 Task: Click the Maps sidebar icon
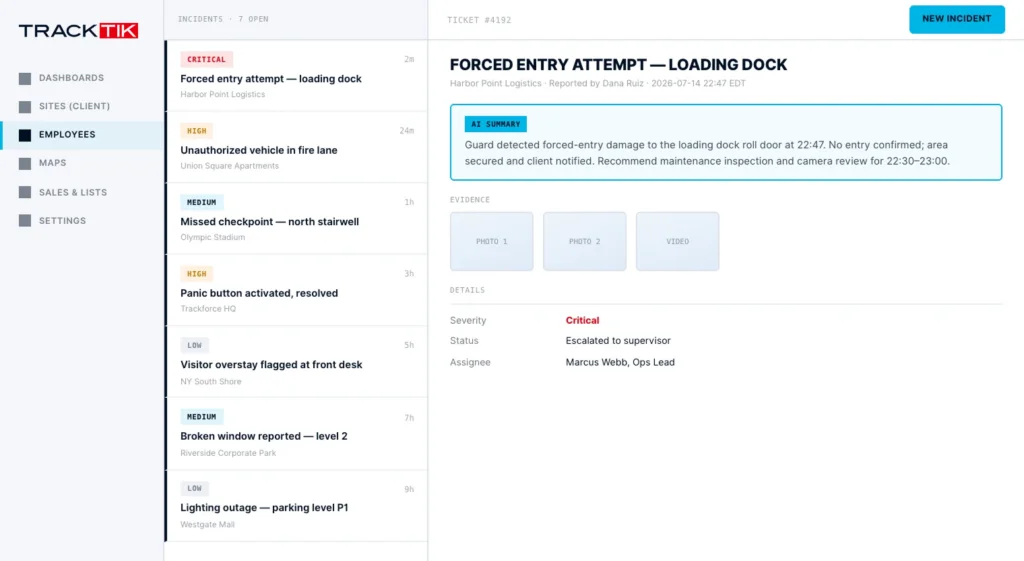click(25, 163)
